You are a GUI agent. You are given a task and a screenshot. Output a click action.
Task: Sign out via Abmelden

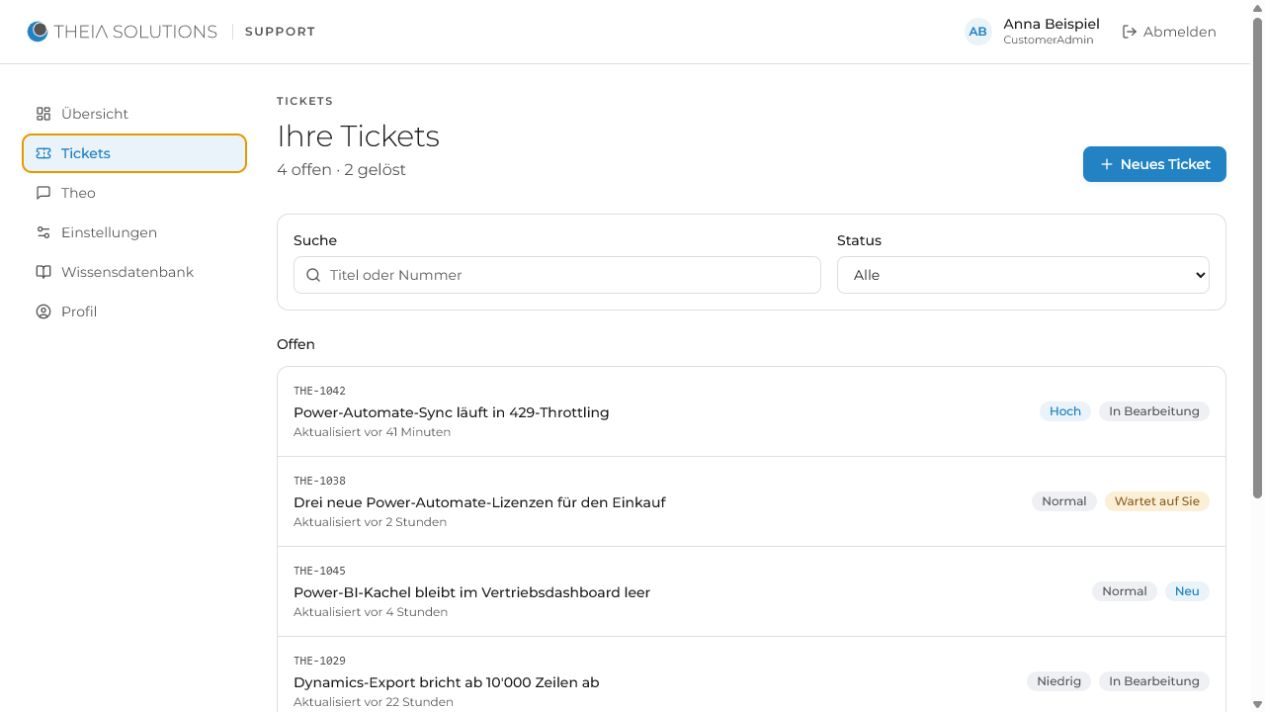(1169, 32)
